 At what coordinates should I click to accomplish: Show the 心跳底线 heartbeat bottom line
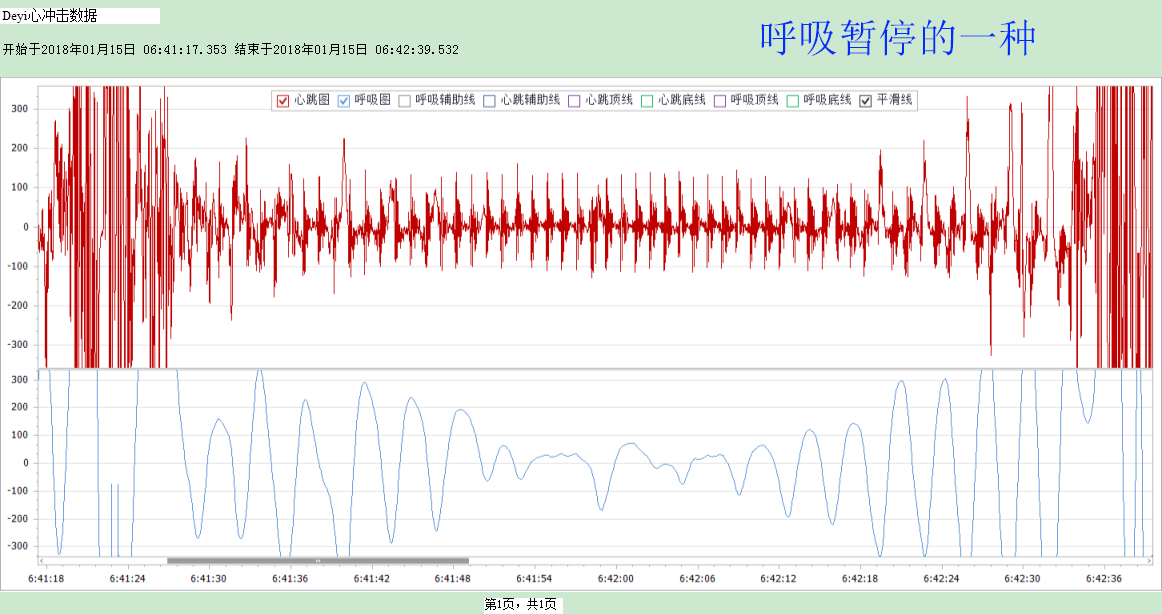647,100
